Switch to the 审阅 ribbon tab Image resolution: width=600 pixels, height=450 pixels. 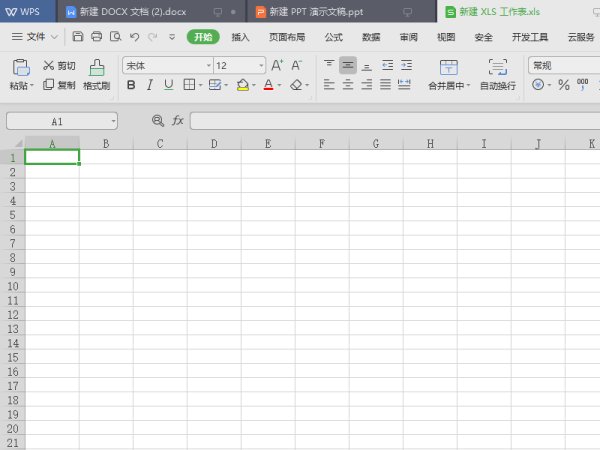coord(409,37)
